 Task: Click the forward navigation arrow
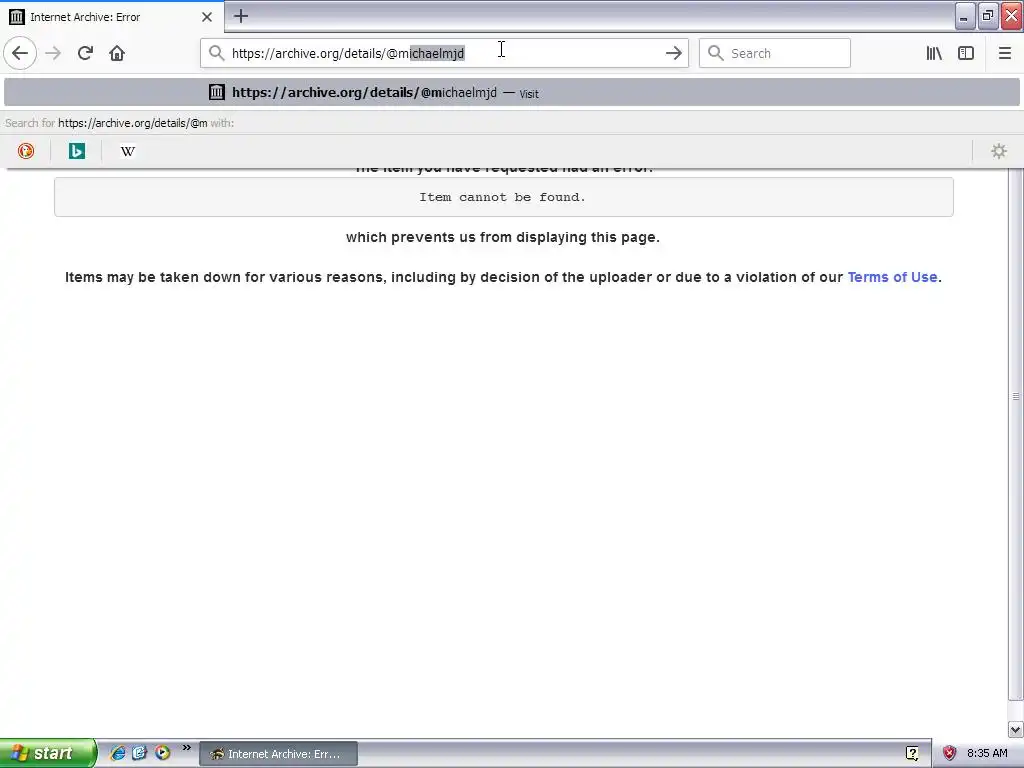click(53, 53)
